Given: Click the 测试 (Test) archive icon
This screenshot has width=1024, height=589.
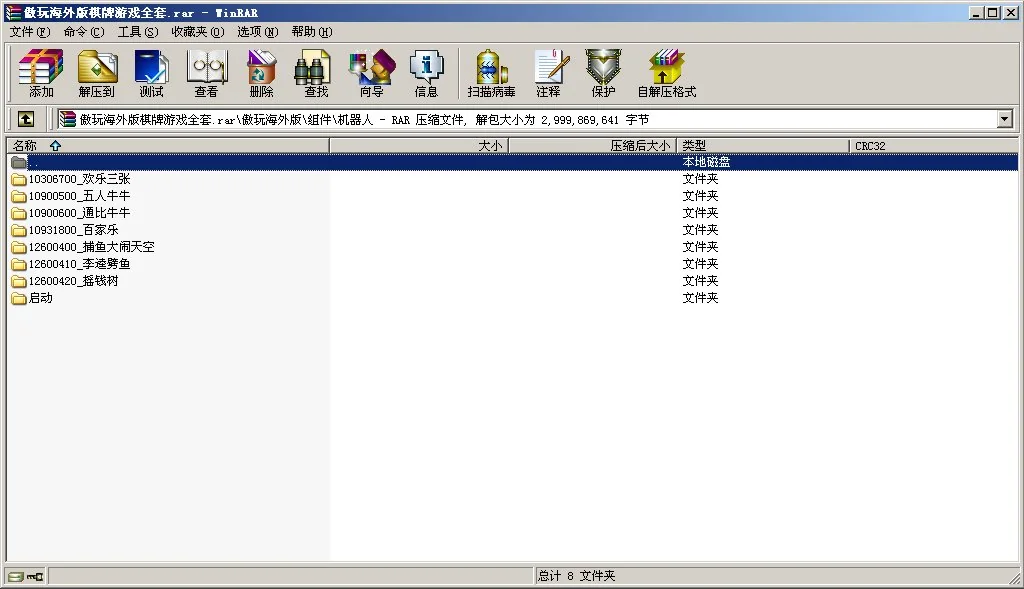Looking at the screenshot, I should point(151,73).
